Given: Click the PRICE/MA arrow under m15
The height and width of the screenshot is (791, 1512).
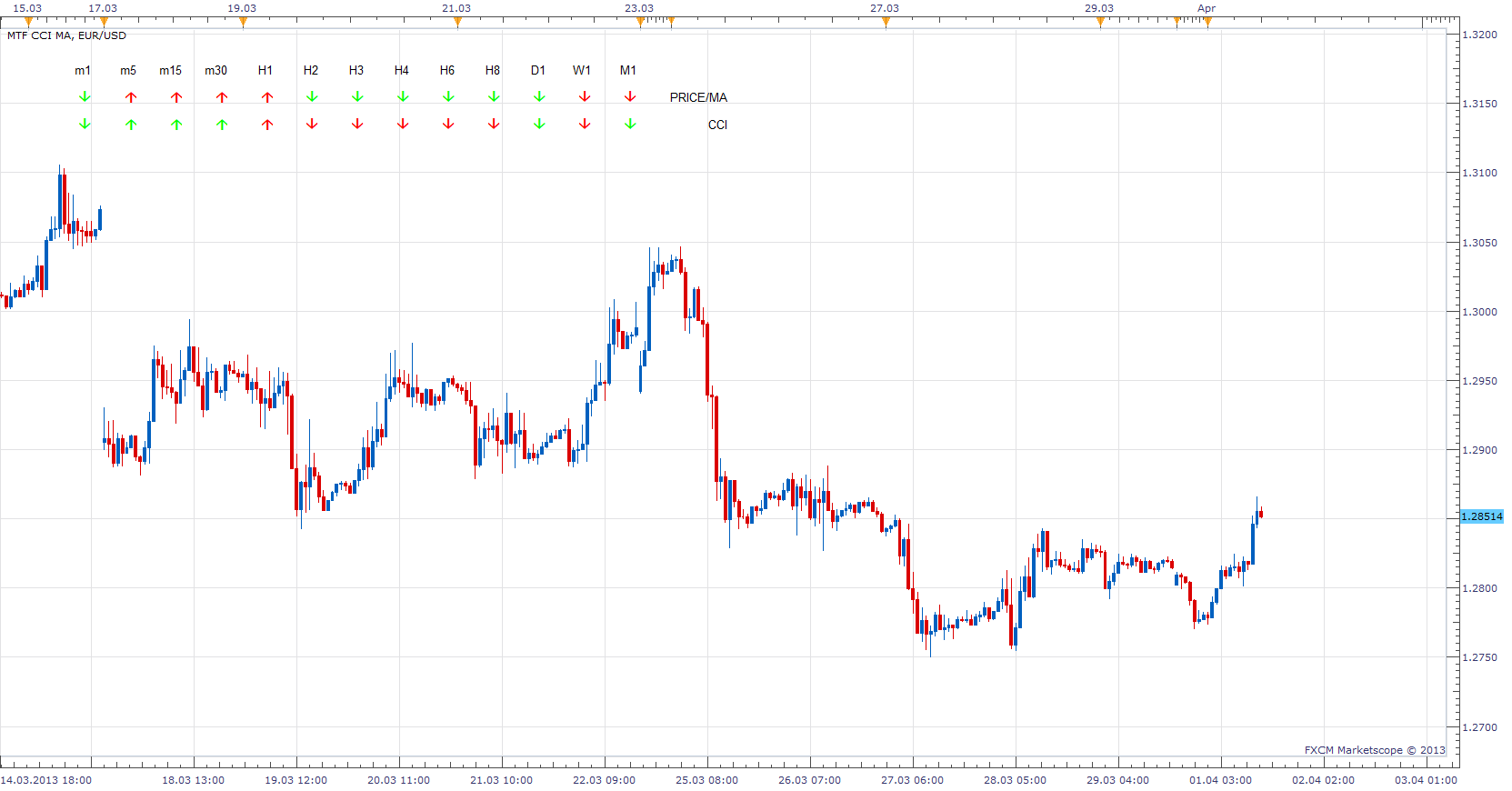Looking at the screenshot, I should tap(176, 97).
